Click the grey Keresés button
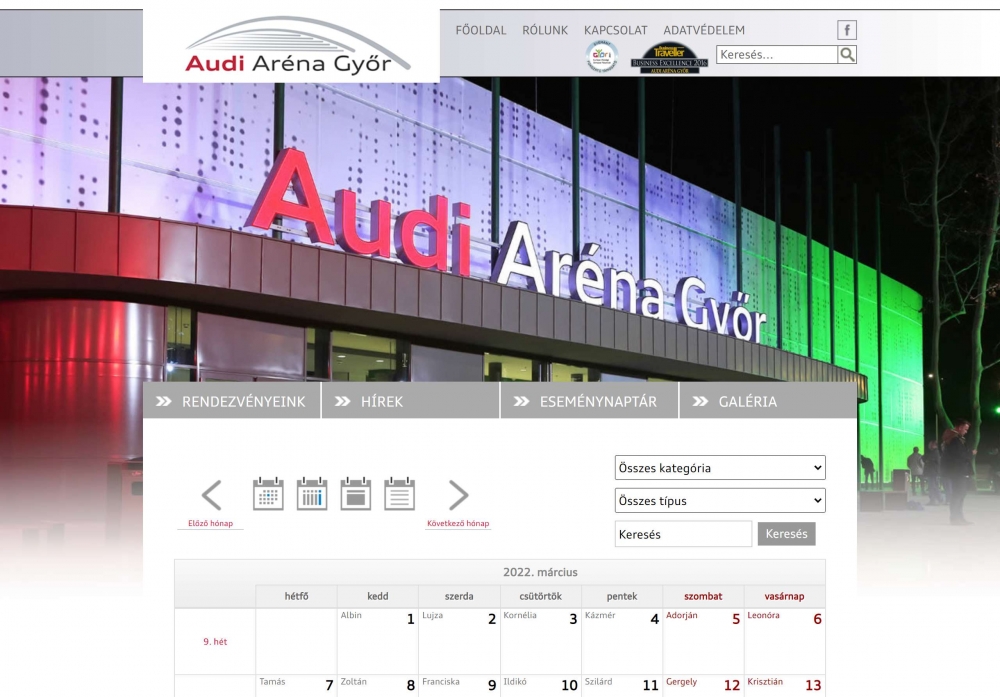 tap(786, 534)
